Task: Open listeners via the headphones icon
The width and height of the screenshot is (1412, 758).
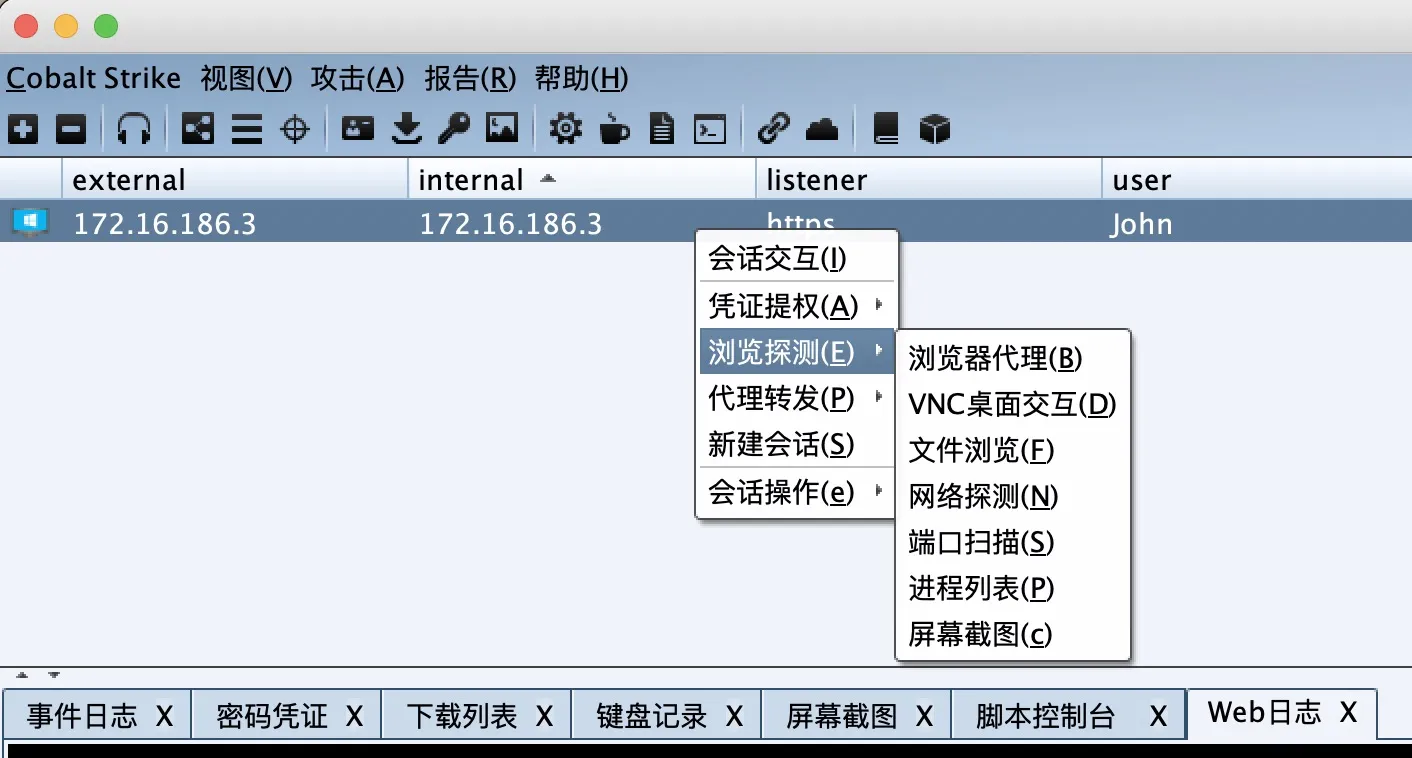Action: coord(134,128)
